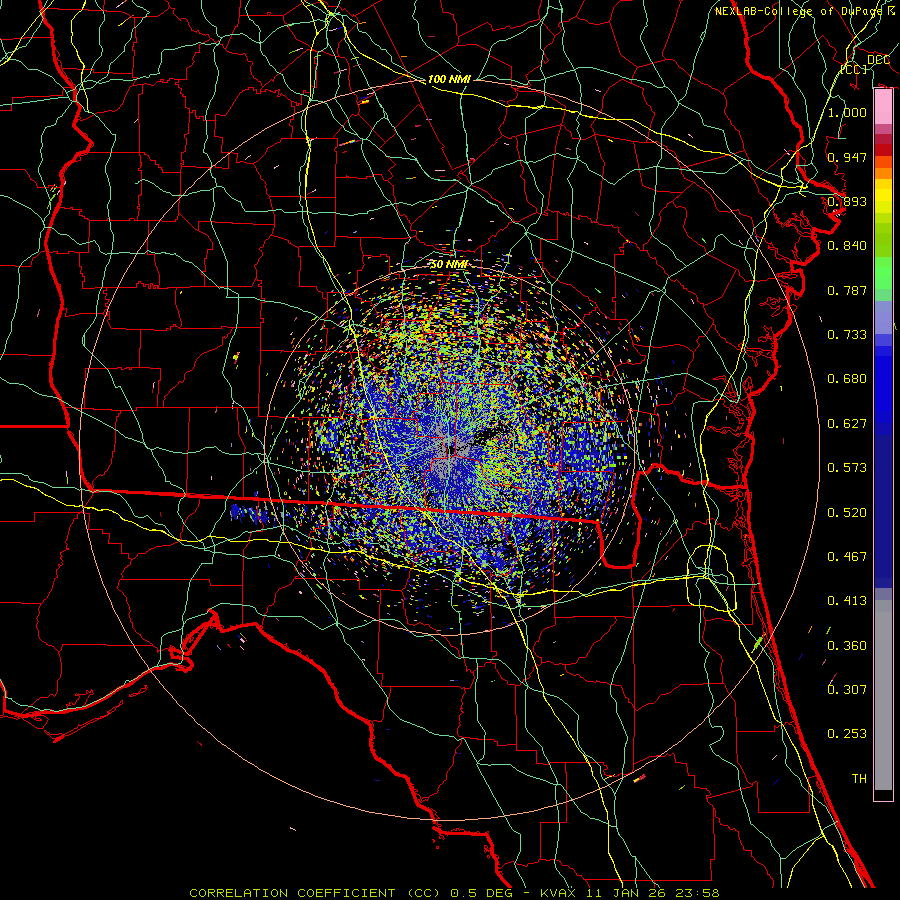The width and height of the screenshot is (900, 900).
Task: Select the 0.733 scale value label
Action: coord(847,335)
